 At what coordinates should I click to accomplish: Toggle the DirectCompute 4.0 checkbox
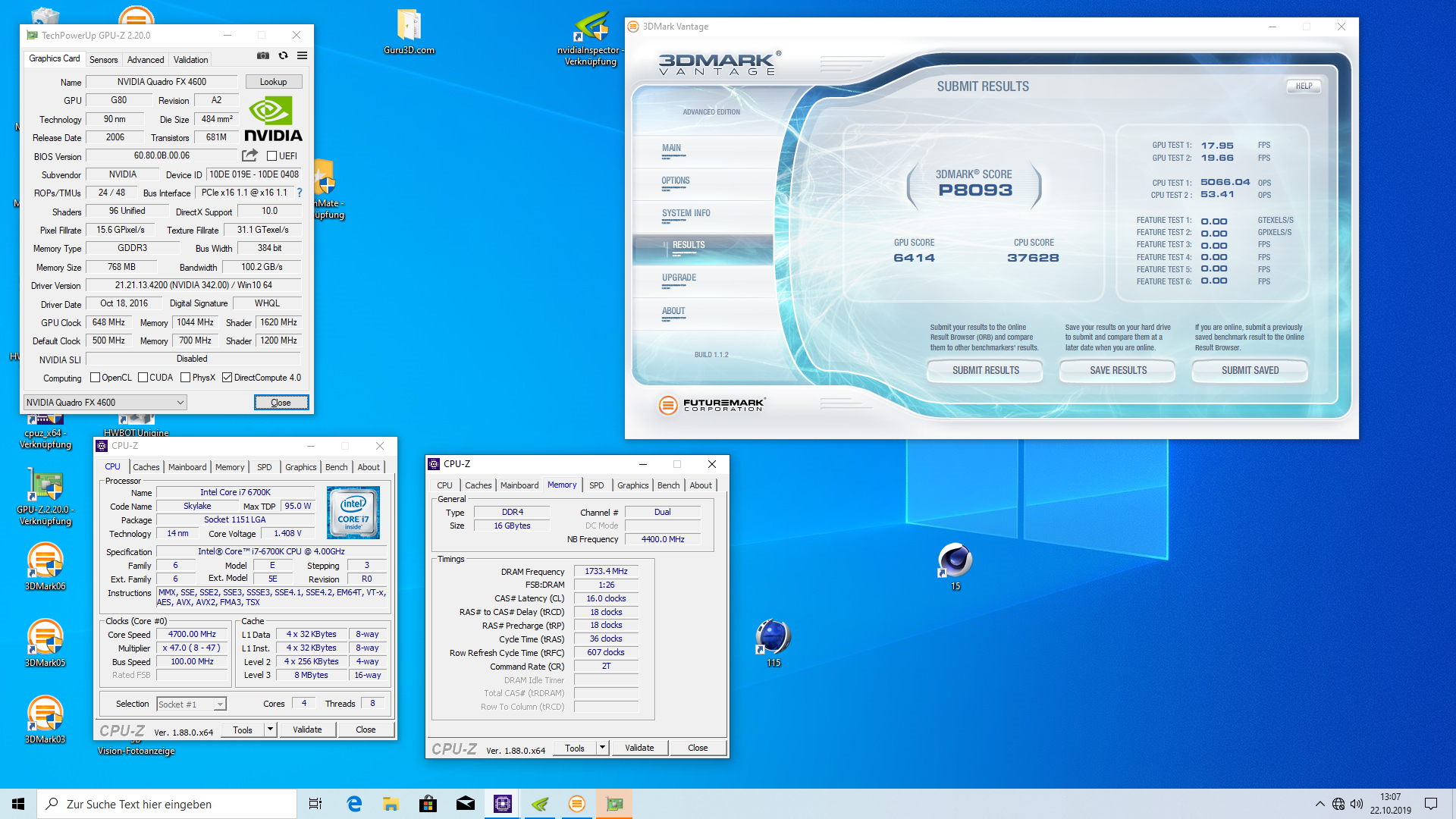[227, 378]
